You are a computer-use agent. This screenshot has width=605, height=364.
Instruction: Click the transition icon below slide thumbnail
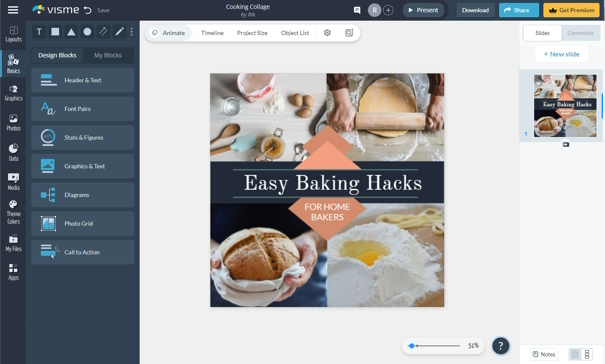pos(566,144)
